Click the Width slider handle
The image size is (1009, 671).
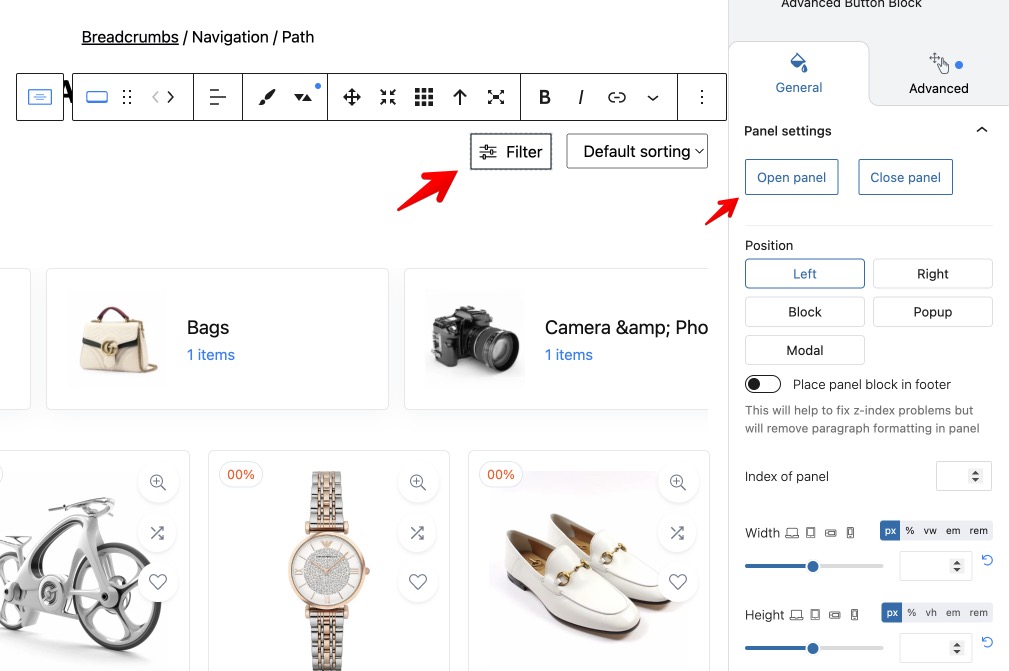click(x=813, y=566)
